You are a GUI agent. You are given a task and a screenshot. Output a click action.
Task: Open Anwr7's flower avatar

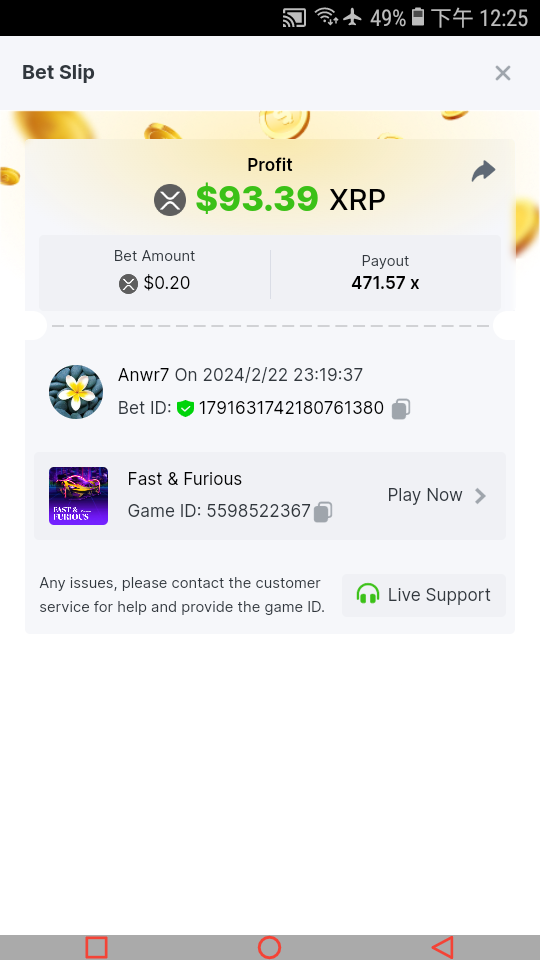[x=76, y=392]
